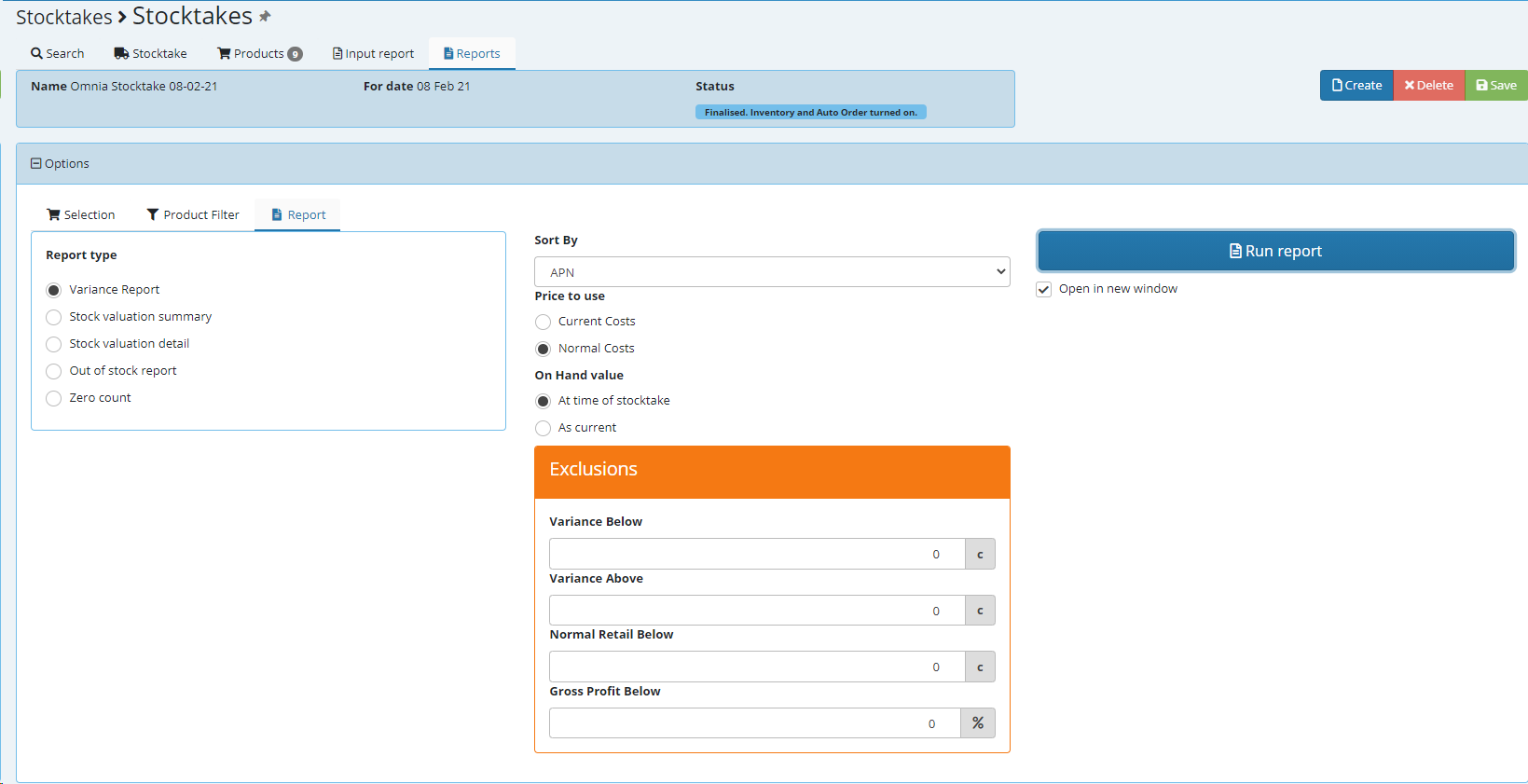The image size is (1528, 784).
Task: Collapse the Options panel
Action: pyautogui.click(x=36, y=164)
